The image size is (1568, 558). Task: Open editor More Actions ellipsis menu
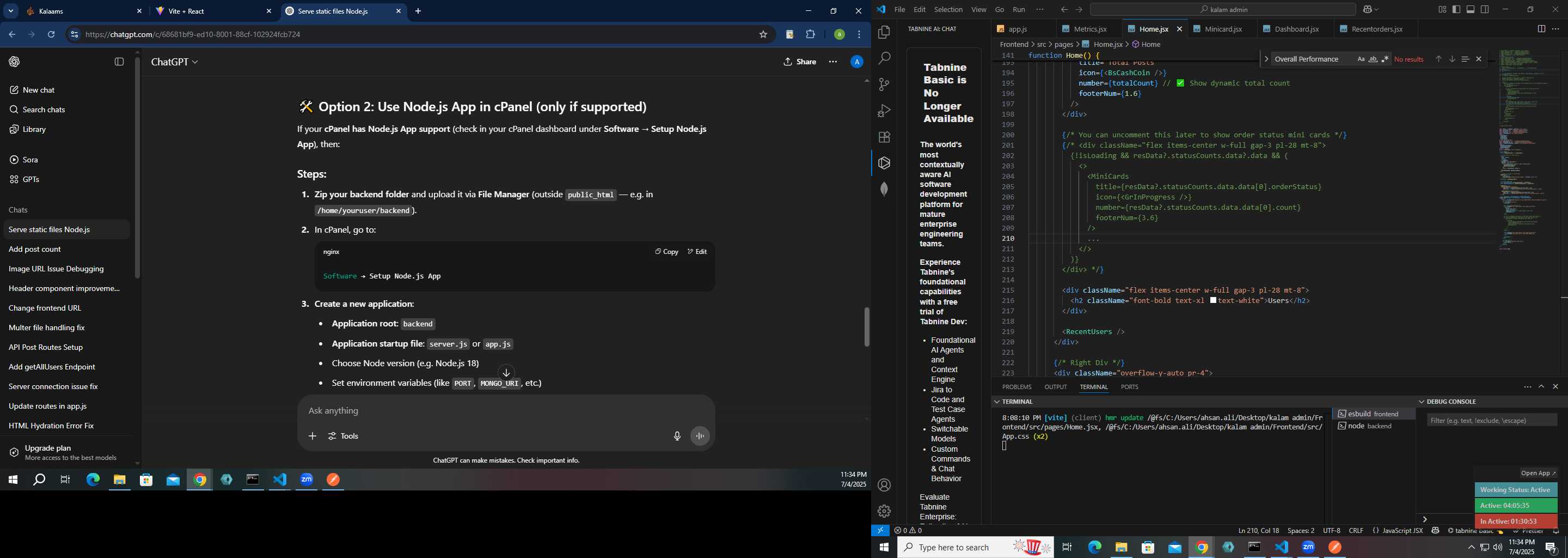click(x=1555, y=29)
